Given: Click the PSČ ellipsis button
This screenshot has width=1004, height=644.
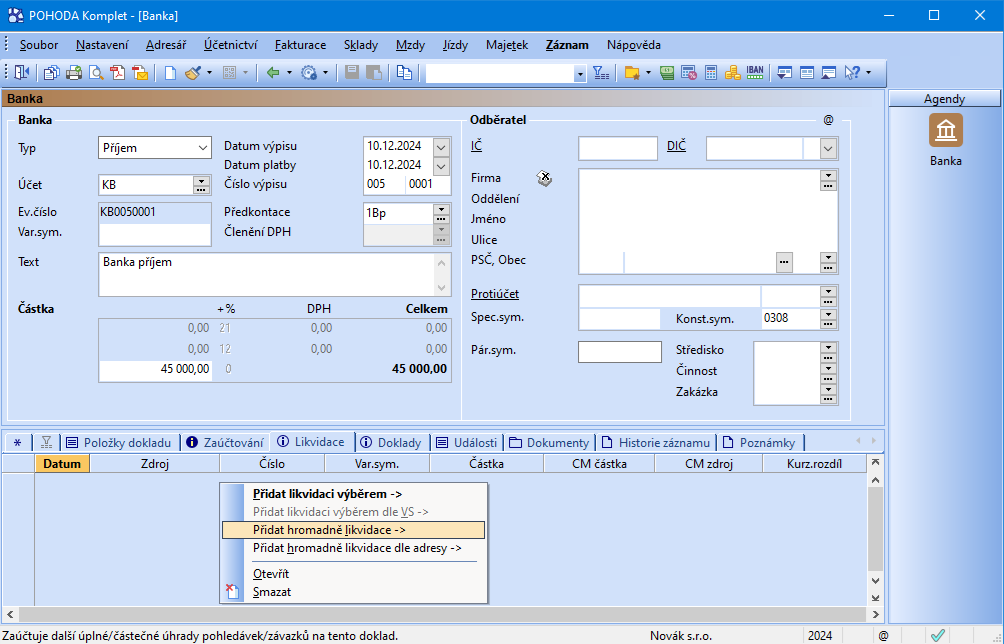Looking at the screenshot, I should (x=784, y=262).
